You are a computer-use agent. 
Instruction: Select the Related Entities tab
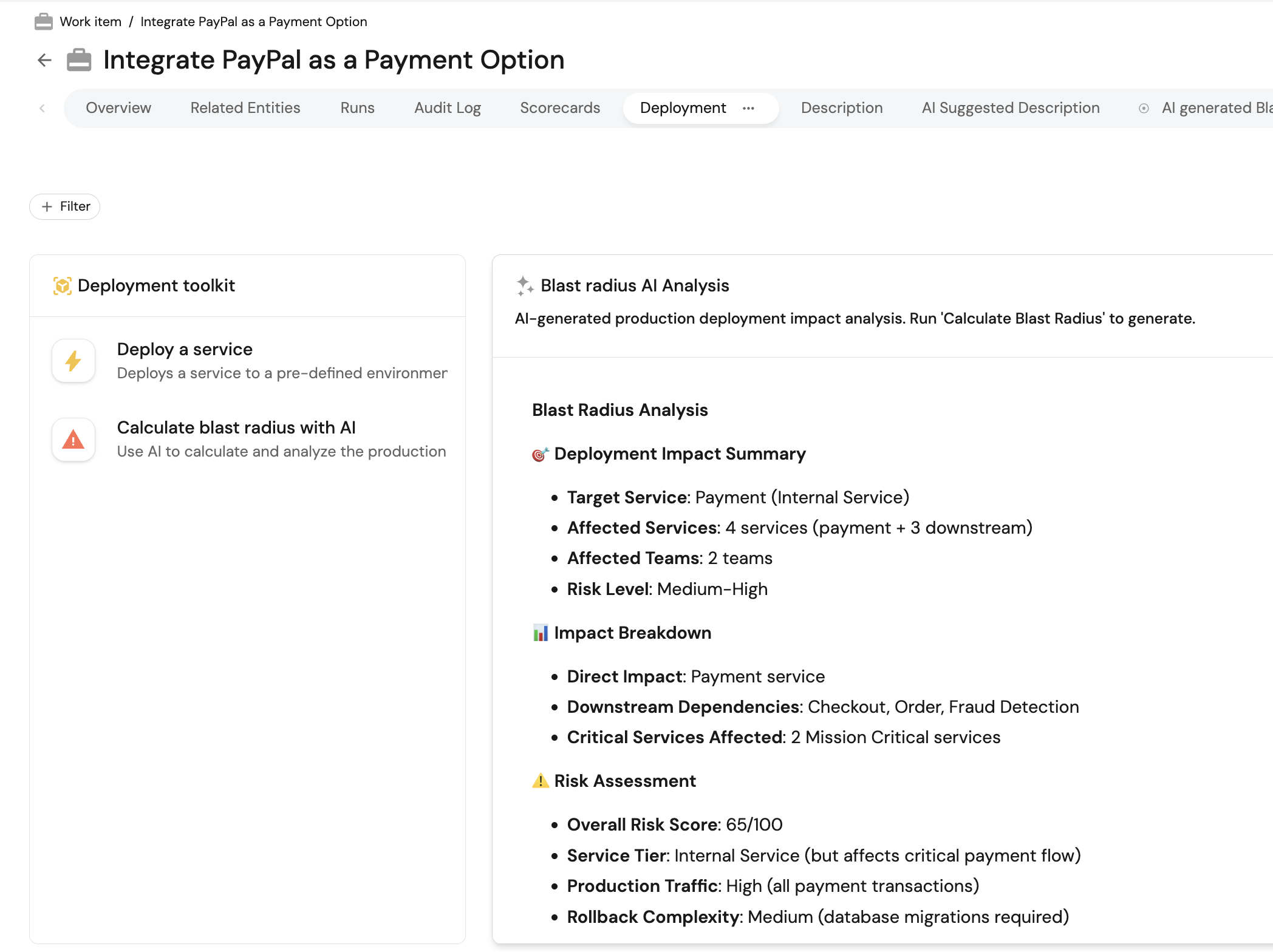[x=245, y=108]
